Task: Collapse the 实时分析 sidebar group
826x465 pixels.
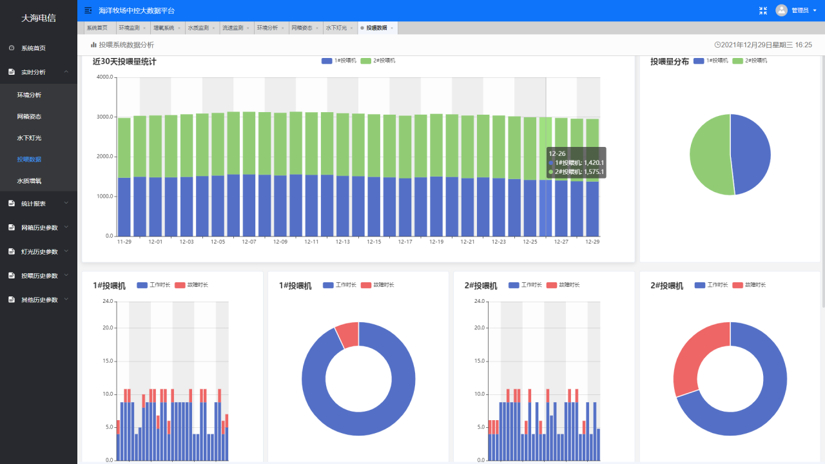Action: [66, 72]
